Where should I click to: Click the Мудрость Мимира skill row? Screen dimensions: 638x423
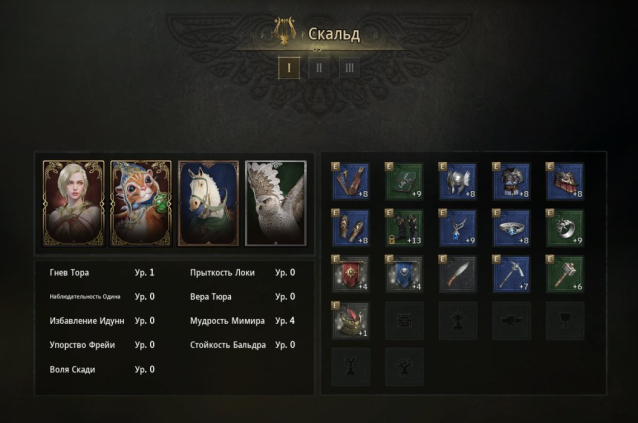pyautogui.click(x=243, y=321)
